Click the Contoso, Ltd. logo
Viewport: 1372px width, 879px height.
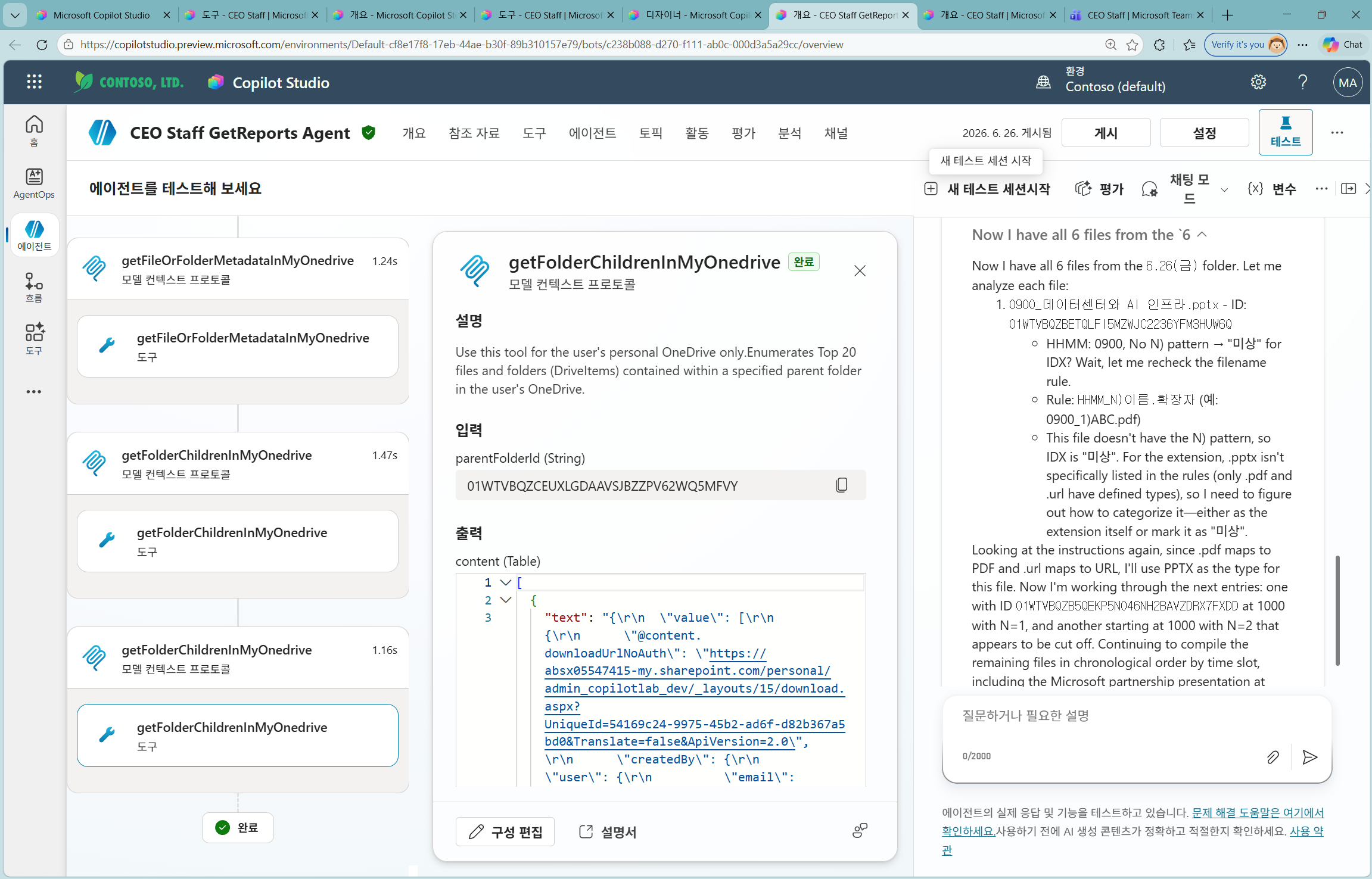(x=129, y=82)
